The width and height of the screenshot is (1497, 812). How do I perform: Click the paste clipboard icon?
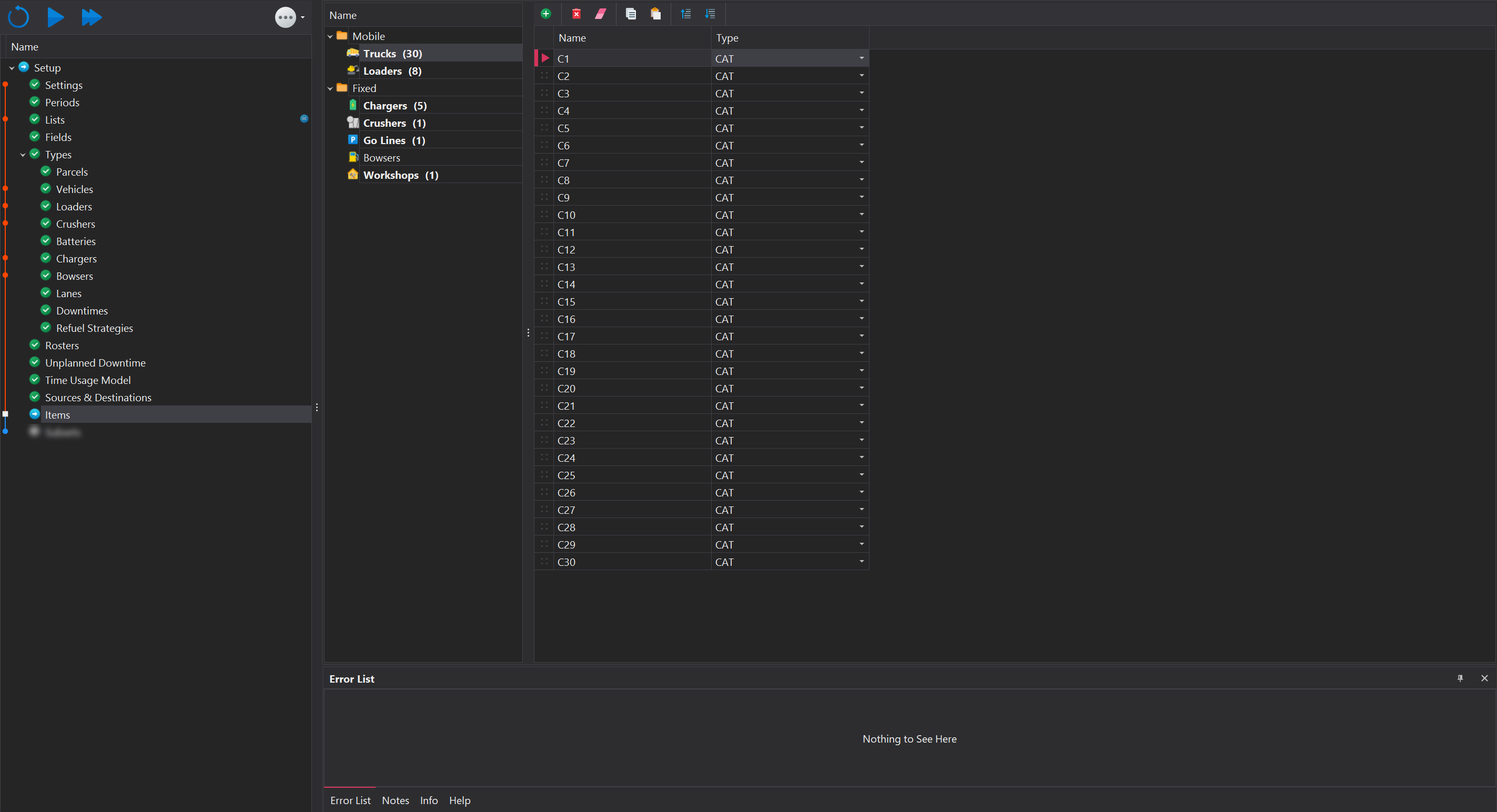click(655, 14)
